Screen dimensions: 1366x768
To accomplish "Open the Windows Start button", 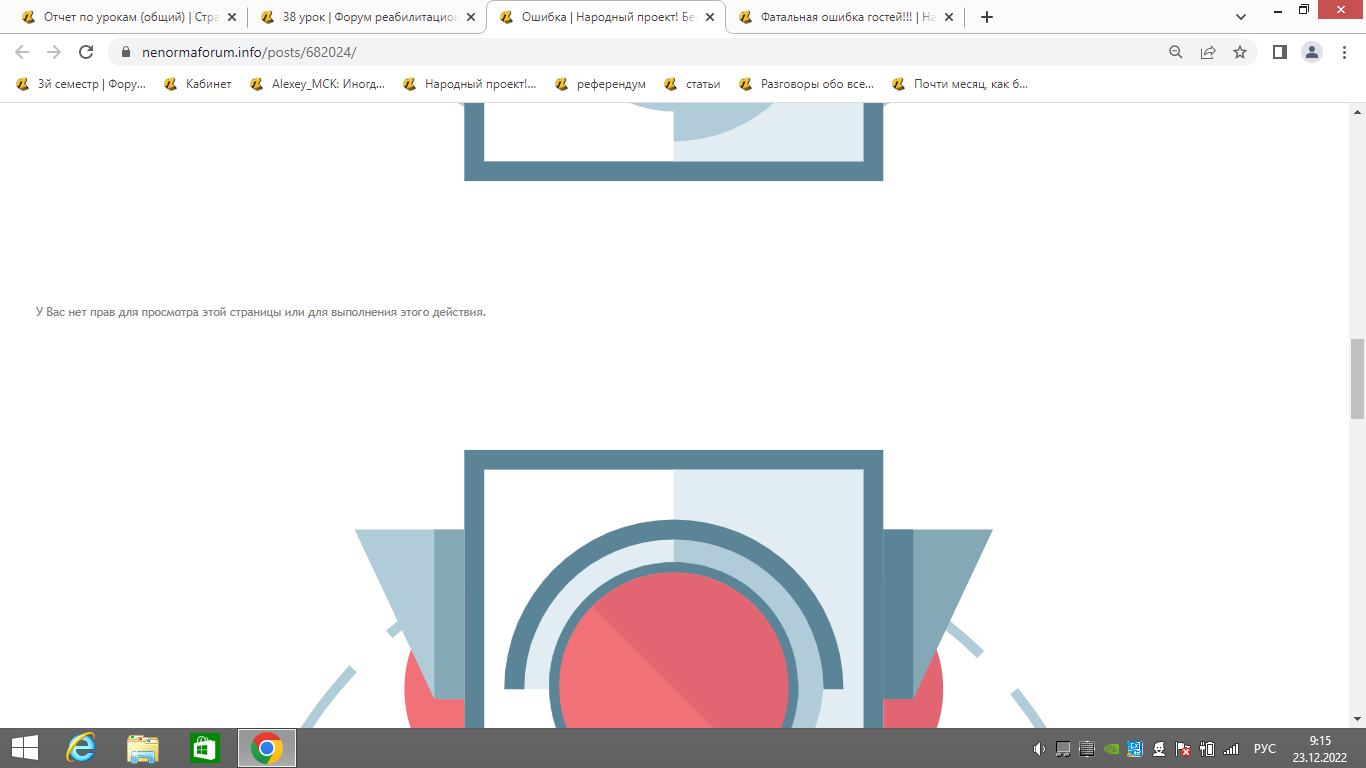I will point(24,748).
